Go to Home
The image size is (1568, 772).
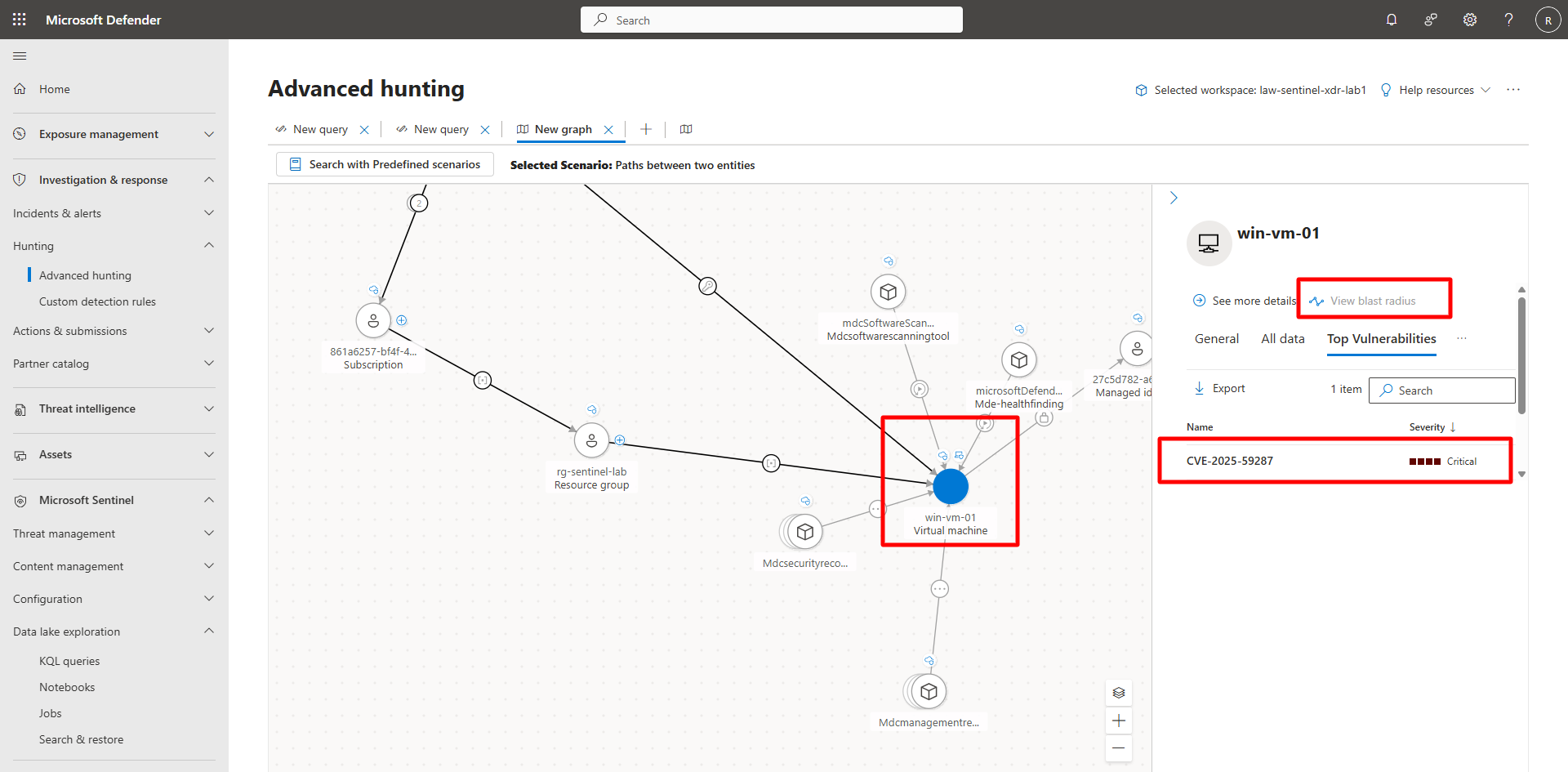(55, 89)
